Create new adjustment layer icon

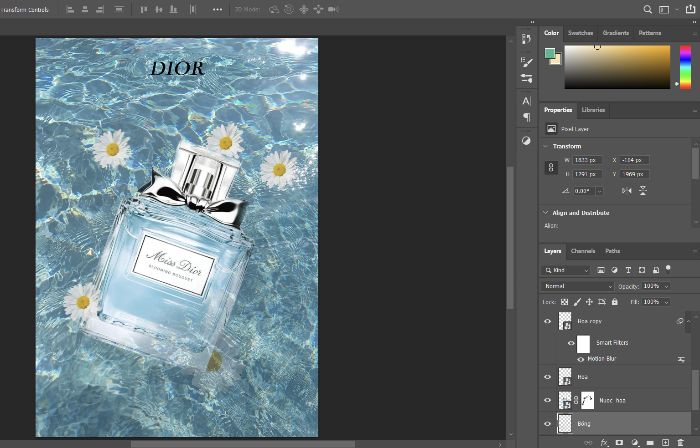pyautogui.click(x=634, y=442)
